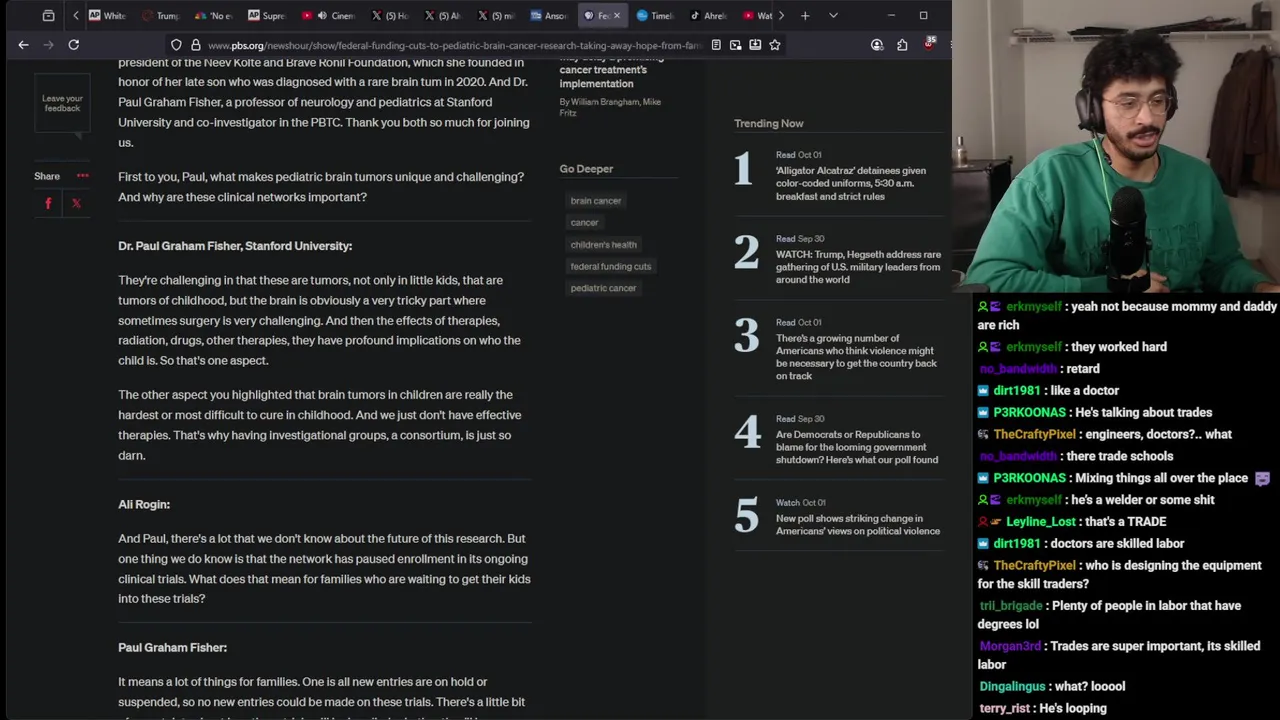Toggle reader view icon in address bar
The image size is (1280, 720).
click(x=716, y=45)
